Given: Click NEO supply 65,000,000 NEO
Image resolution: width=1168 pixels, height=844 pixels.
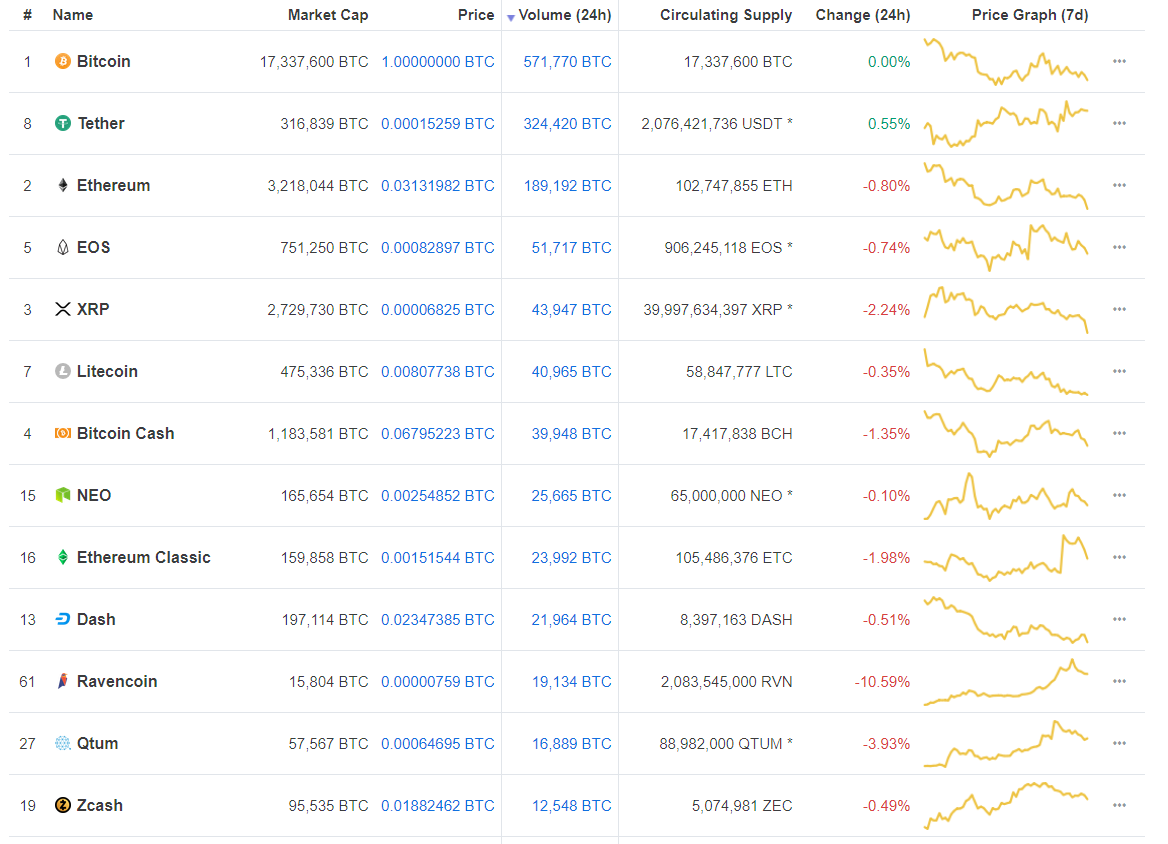Looking at the screenshot, I should pyautogui.click(x=726, y=495).
